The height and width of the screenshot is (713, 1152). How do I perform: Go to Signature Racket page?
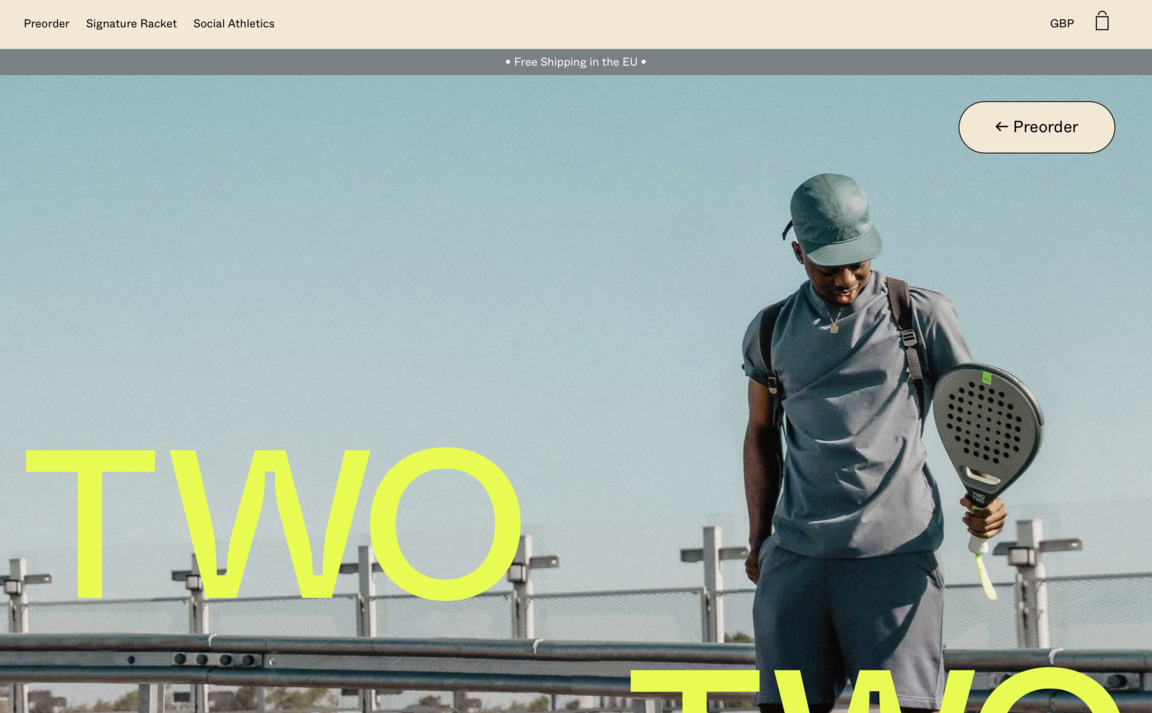(131, 23)
